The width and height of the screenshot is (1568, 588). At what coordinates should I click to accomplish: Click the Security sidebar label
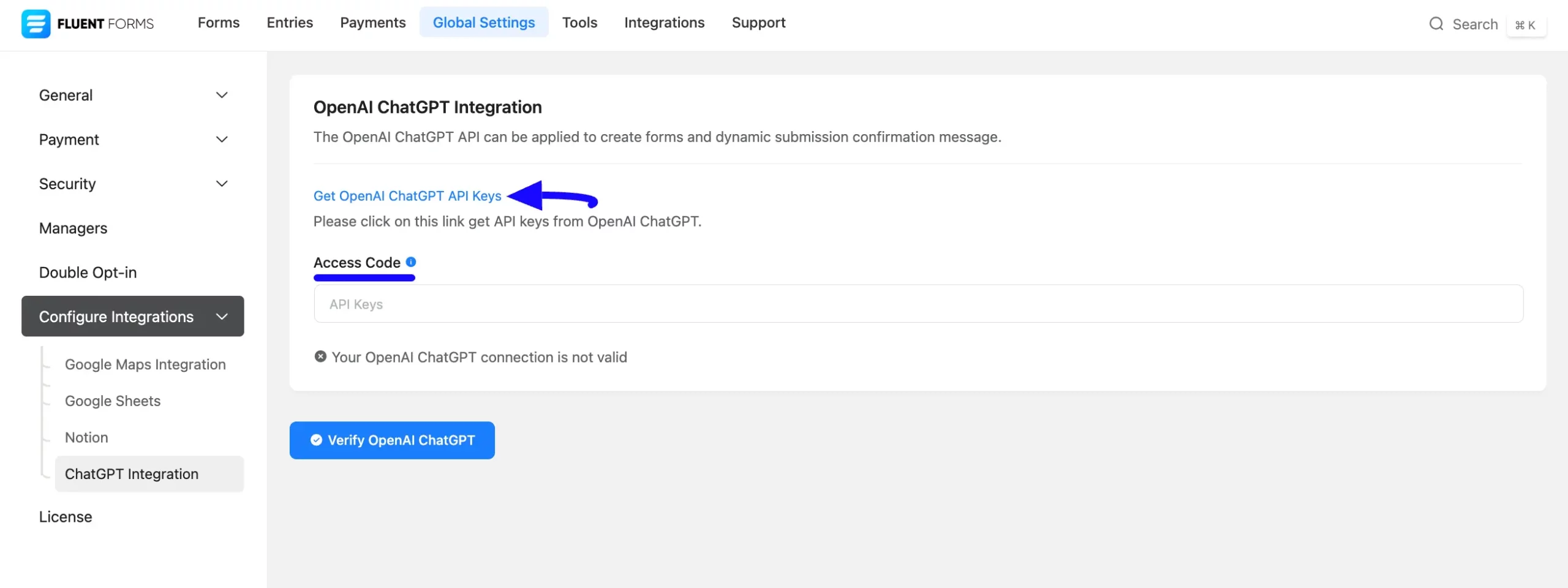[x=67, y=184]
